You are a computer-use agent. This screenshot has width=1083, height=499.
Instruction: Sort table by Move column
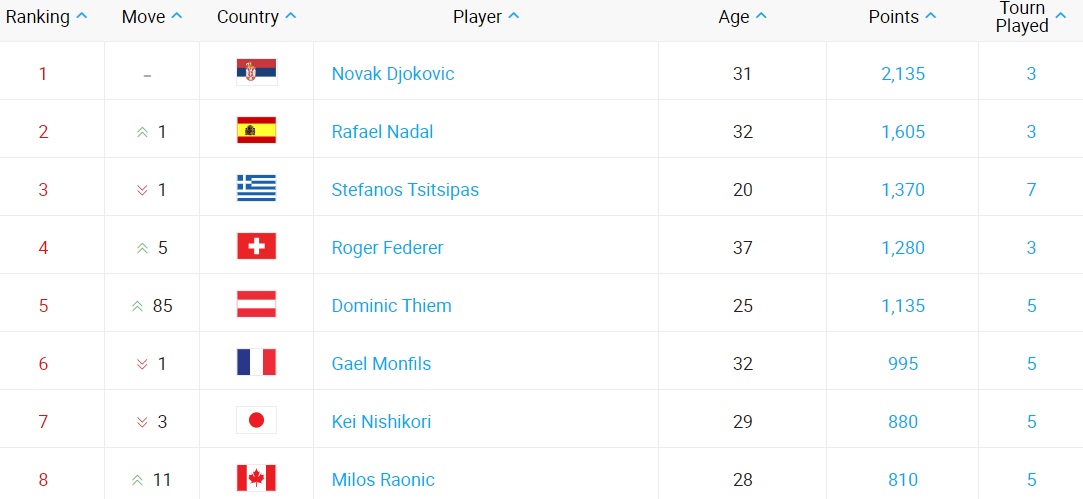point(152,17)
